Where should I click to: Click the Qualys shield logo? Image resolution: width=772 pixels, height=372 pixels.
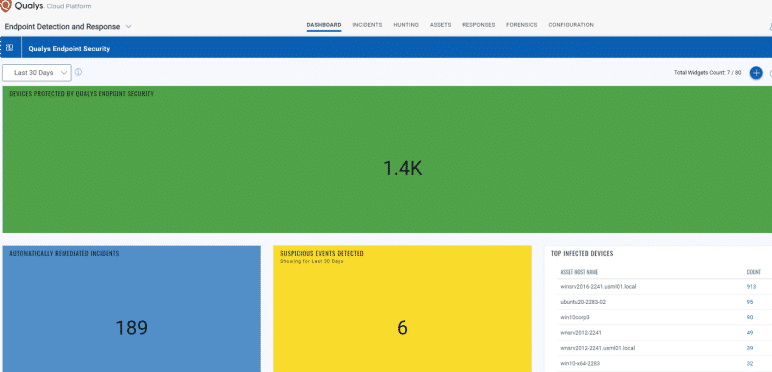(x=5, y=6)
